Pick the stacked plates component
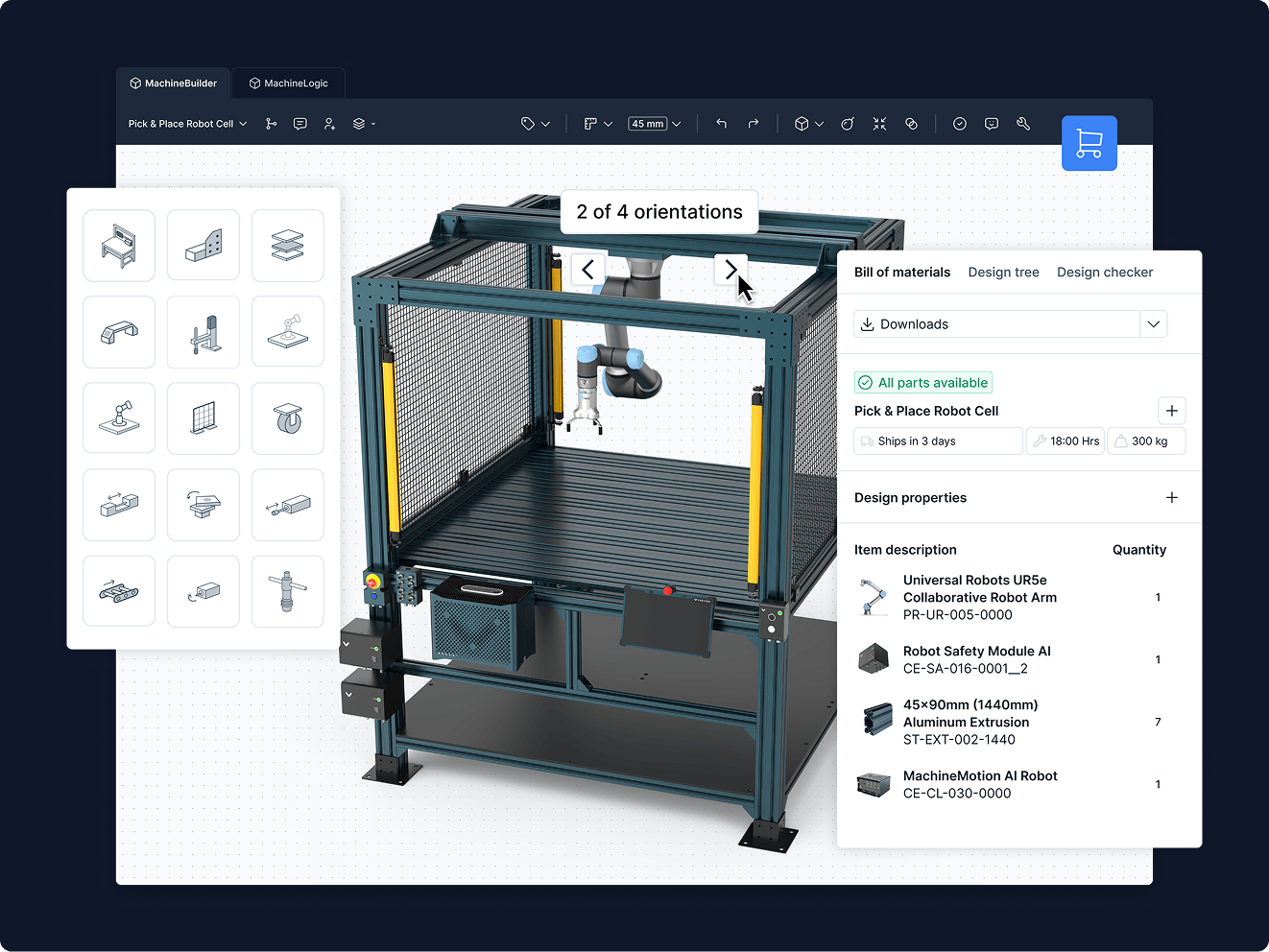This screenshot has width=1269, height=952. point(288,246)
